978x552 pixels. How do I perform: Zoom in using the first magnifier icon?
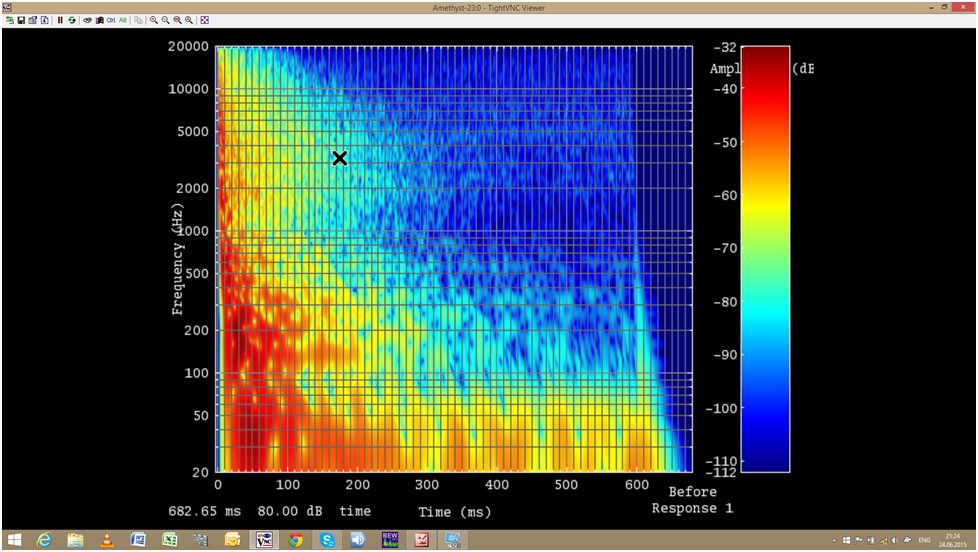[154, 20]
